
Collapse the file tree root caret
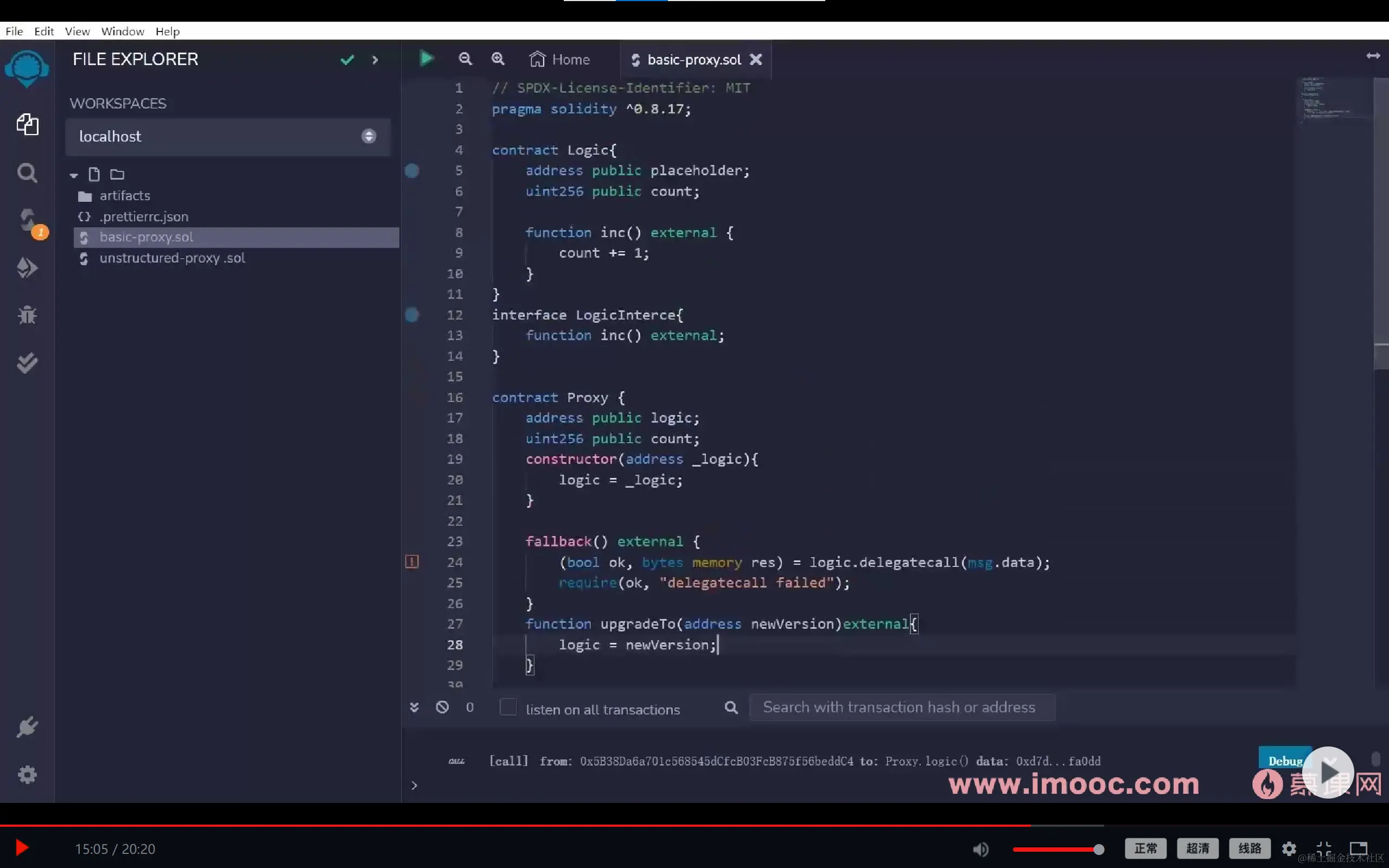coord(73,175)
